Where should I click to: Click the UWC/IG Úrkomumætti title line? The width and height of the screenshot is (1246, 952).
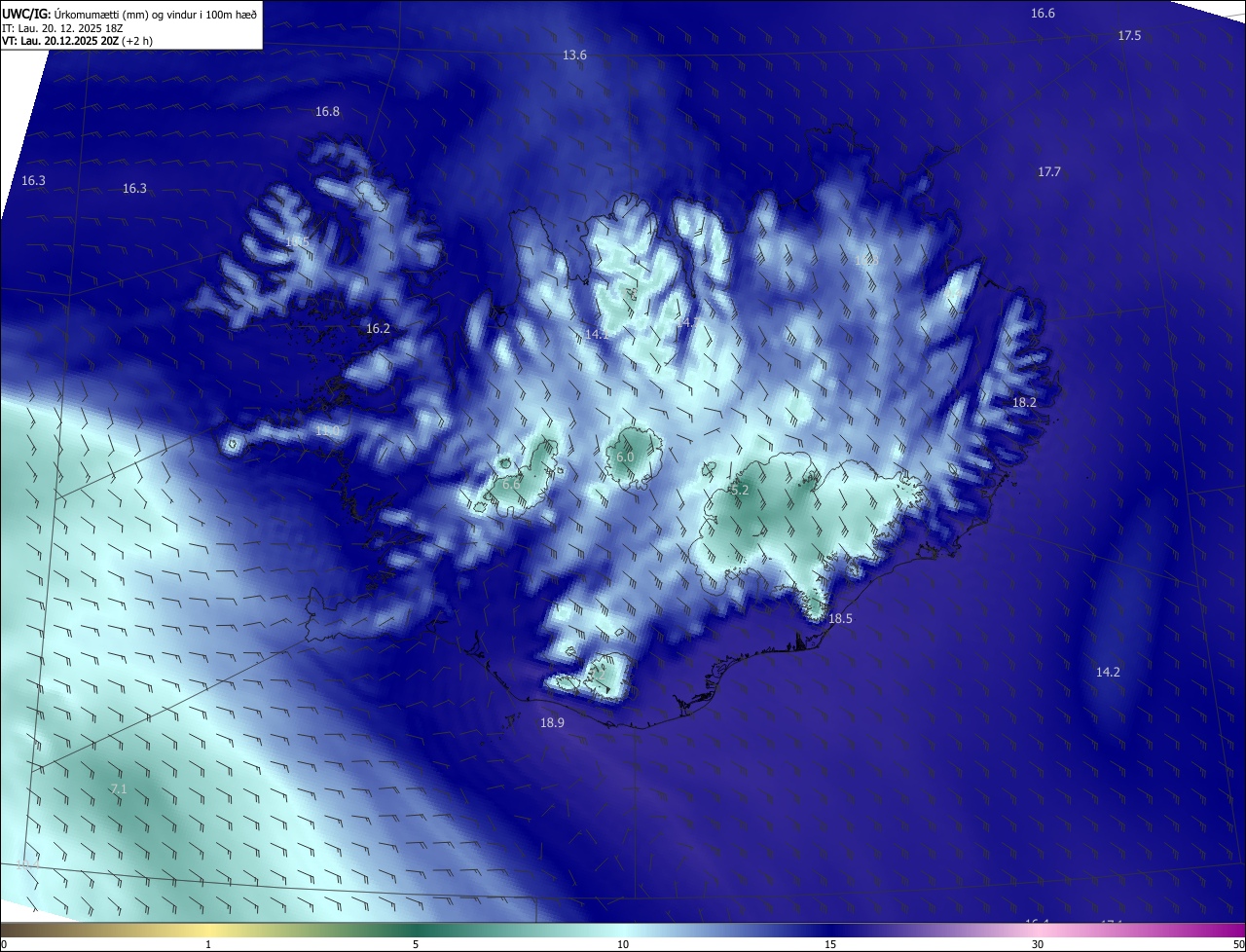pos(129,14)
